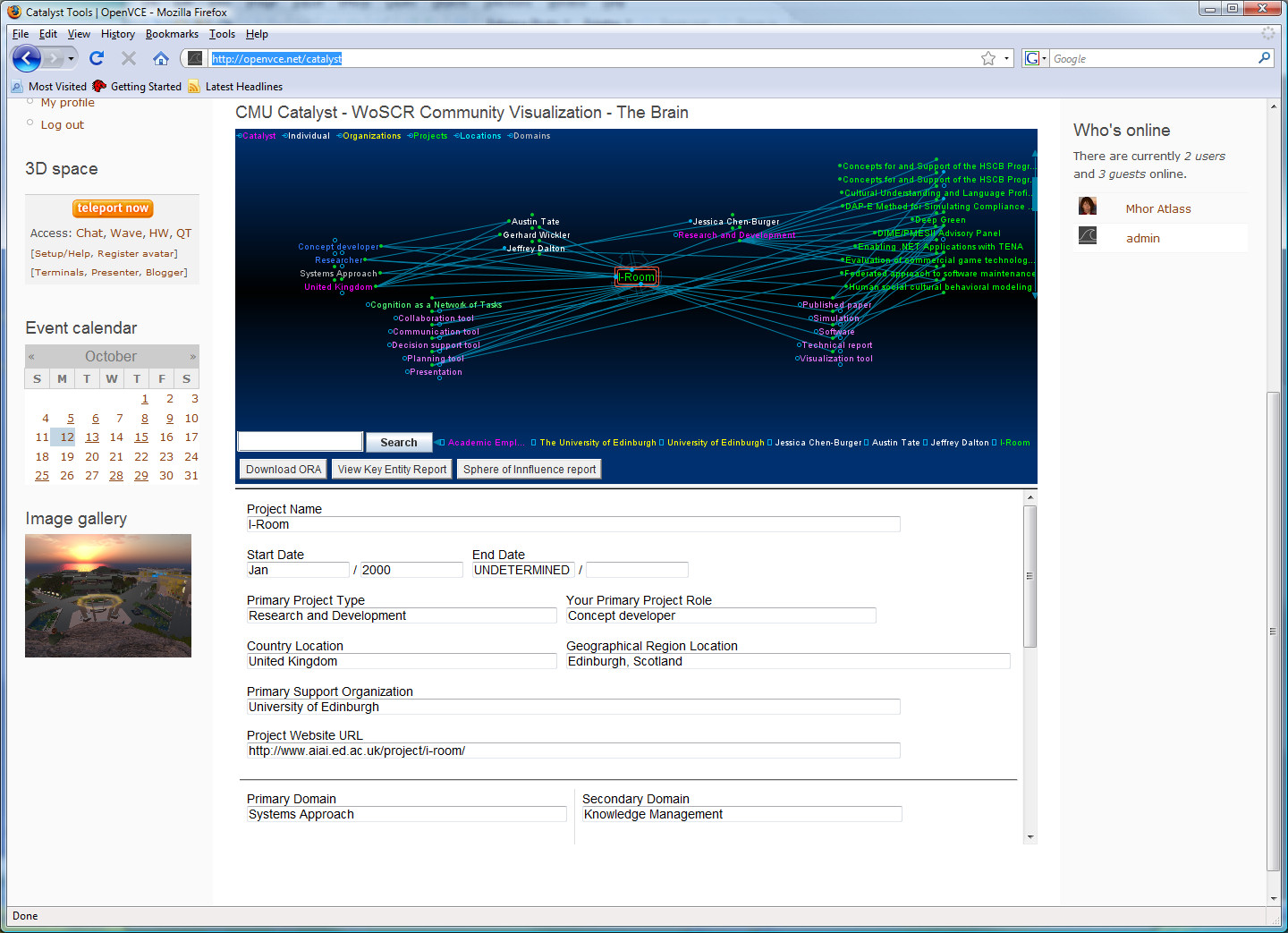Toggle the Individual legend filter

point(306,136)
